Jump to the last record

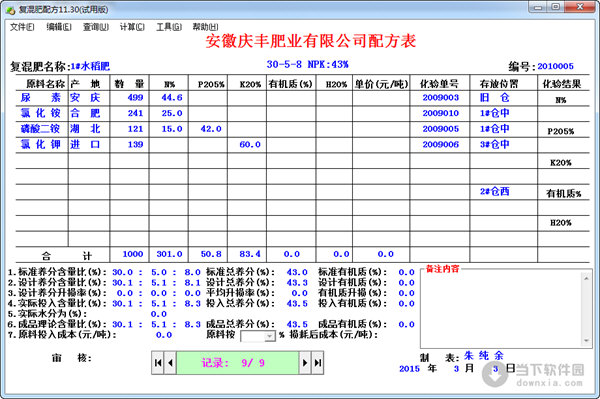coord(318,363)
